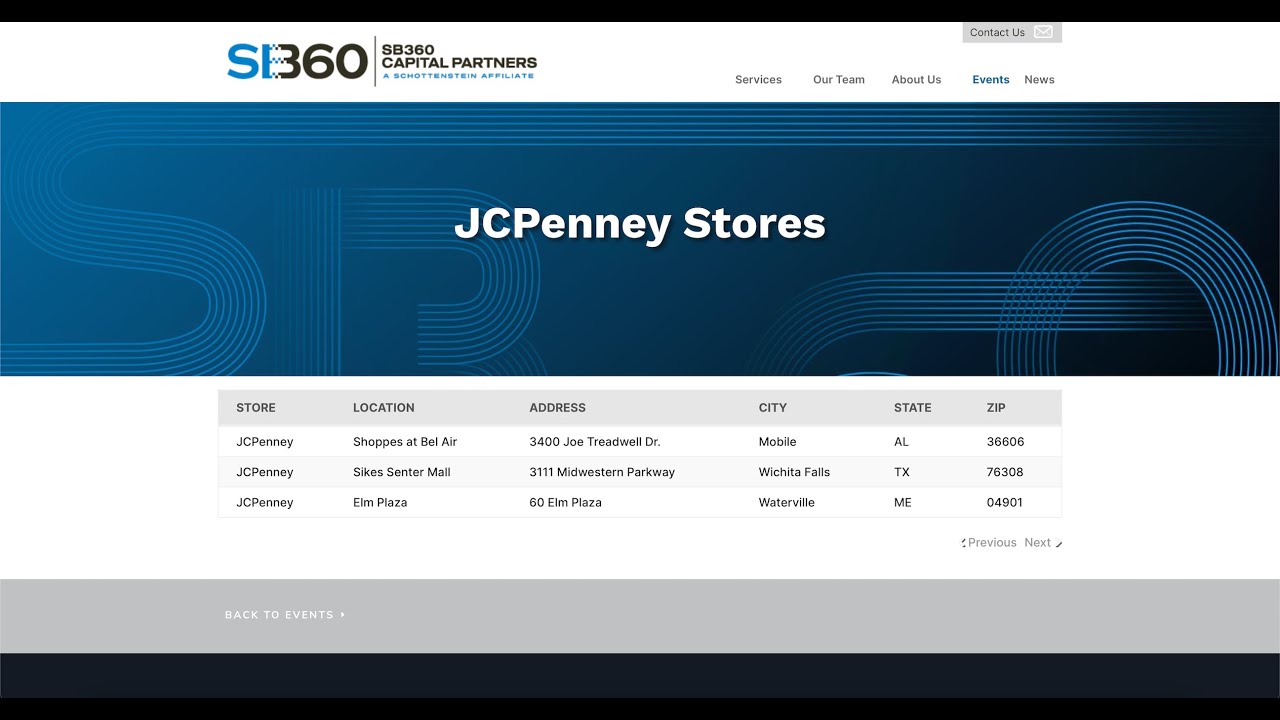Sort table by LOCATION column header
The image size is (1280, 720).
[x=383, y=407]
